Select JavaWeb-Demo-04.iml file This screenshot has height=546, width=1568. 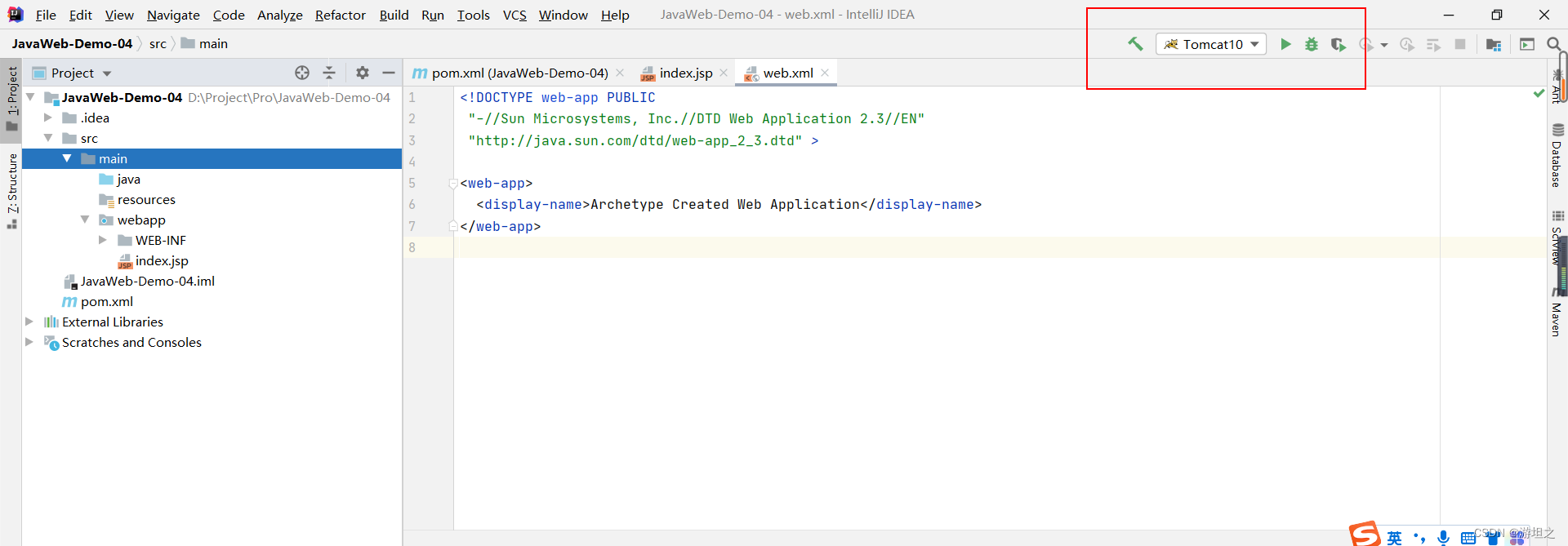[x=139, y=281]
